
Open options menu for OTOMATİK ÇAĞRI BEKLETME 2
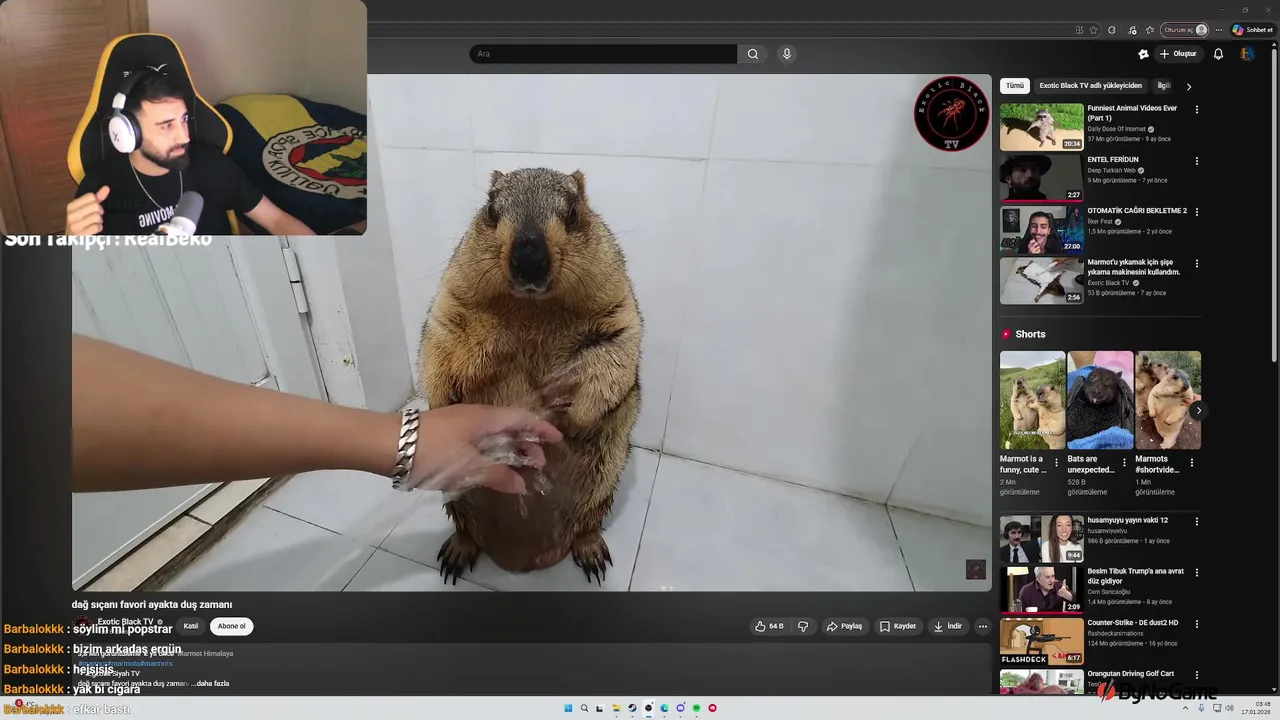pyautogui.click(x=1196, y=212)
